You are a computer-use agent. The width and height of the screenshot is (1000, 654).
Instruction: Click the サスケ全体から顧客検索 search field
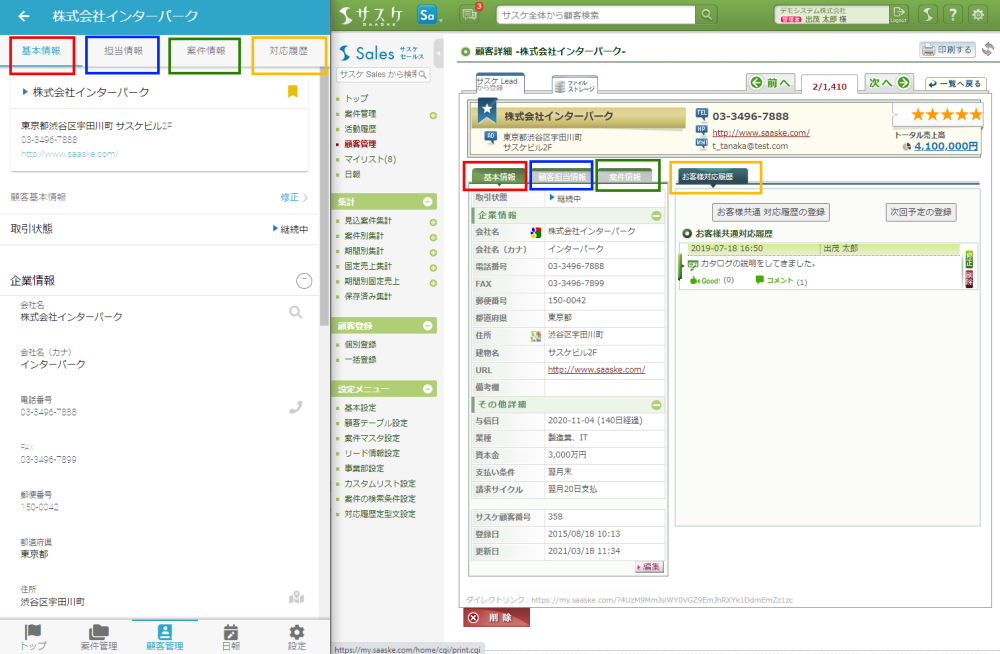596,14
